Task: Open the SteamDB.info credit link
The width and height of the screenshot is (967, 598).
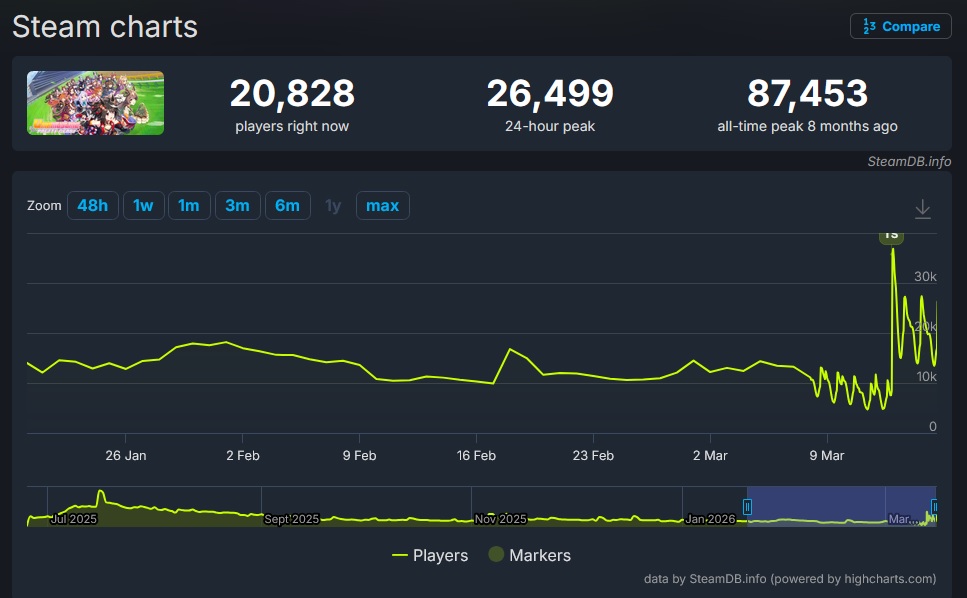Action: [909, 162]
